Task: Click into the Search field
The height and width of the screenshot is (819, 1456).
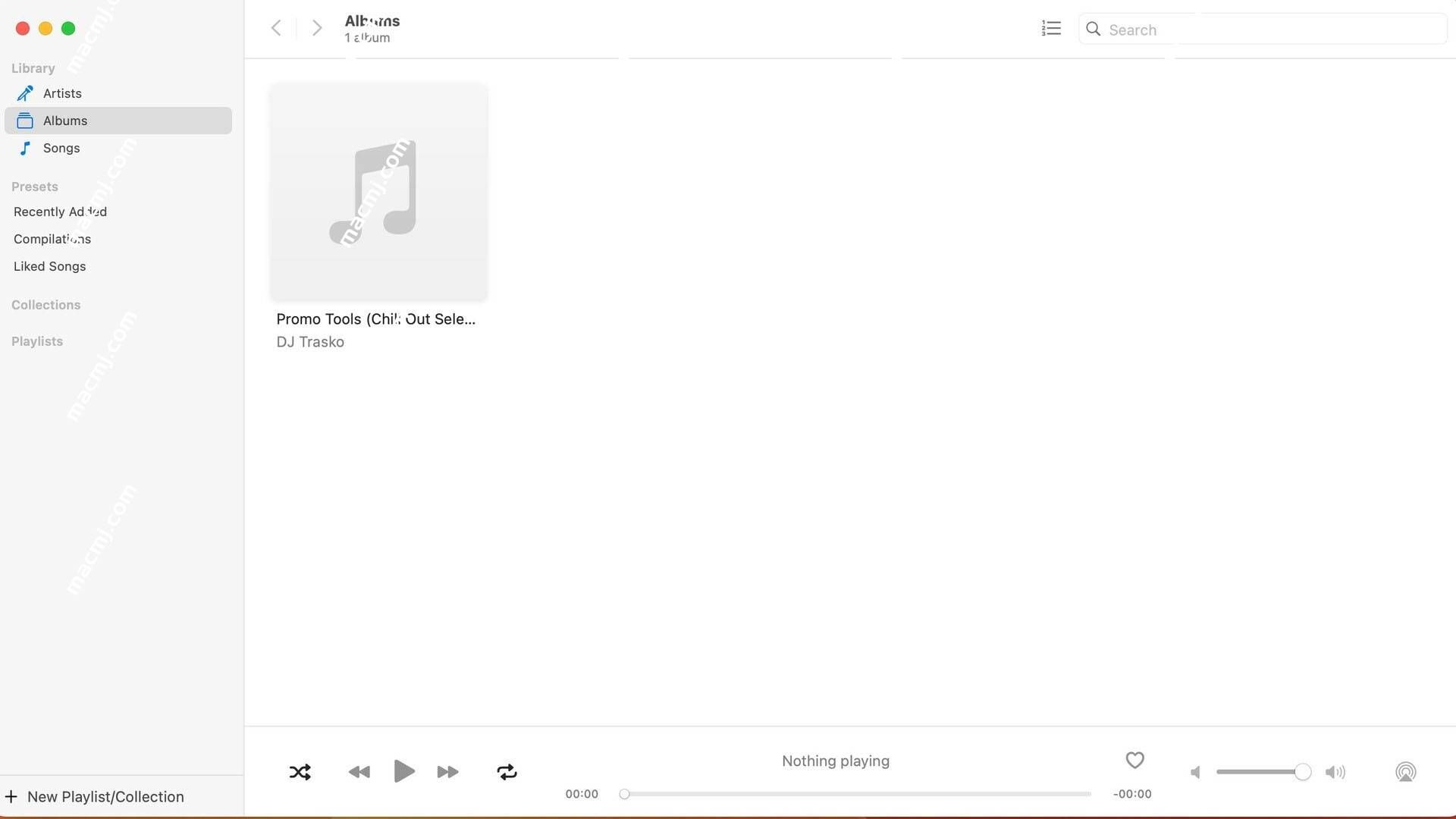Action: 1263,30
